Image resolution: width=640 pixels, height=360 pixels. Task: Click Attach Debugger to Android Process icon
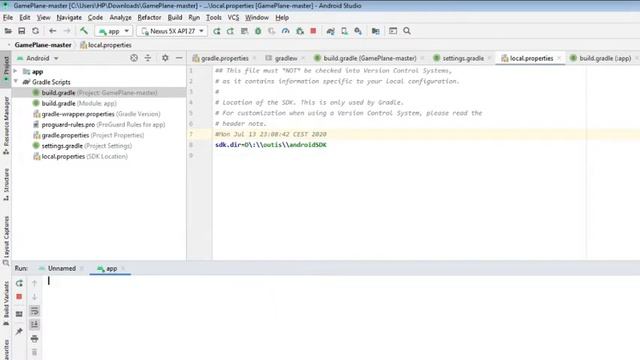coord(300,31)
